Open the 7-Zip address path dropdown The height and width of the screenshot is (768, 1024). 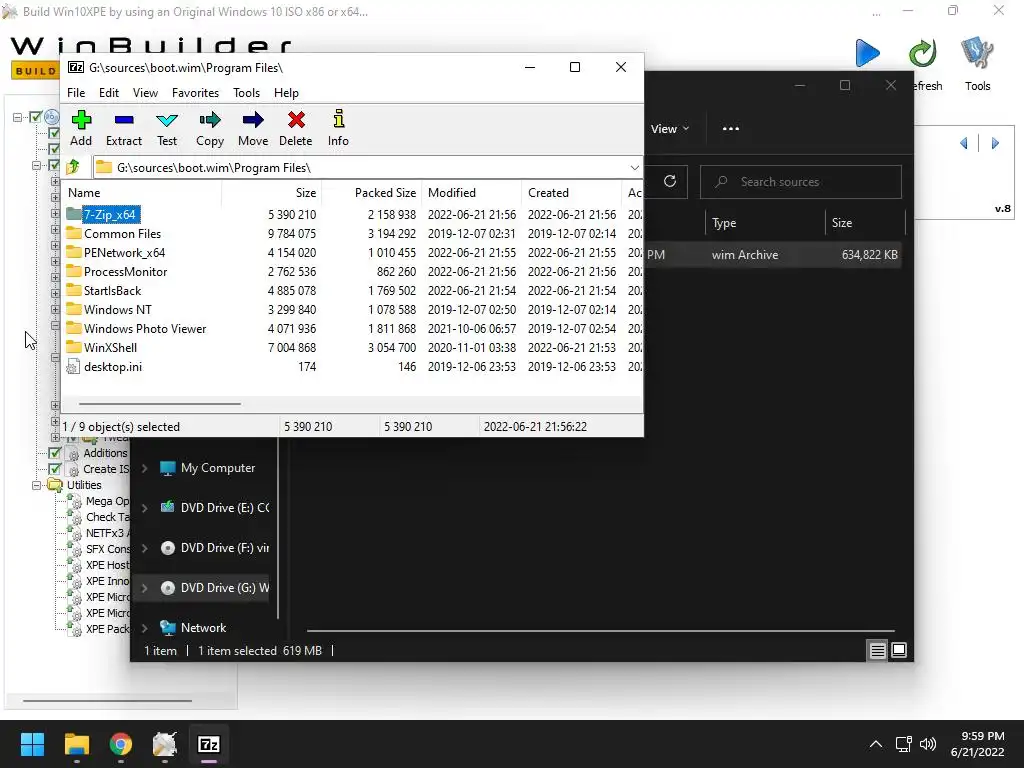634,168
